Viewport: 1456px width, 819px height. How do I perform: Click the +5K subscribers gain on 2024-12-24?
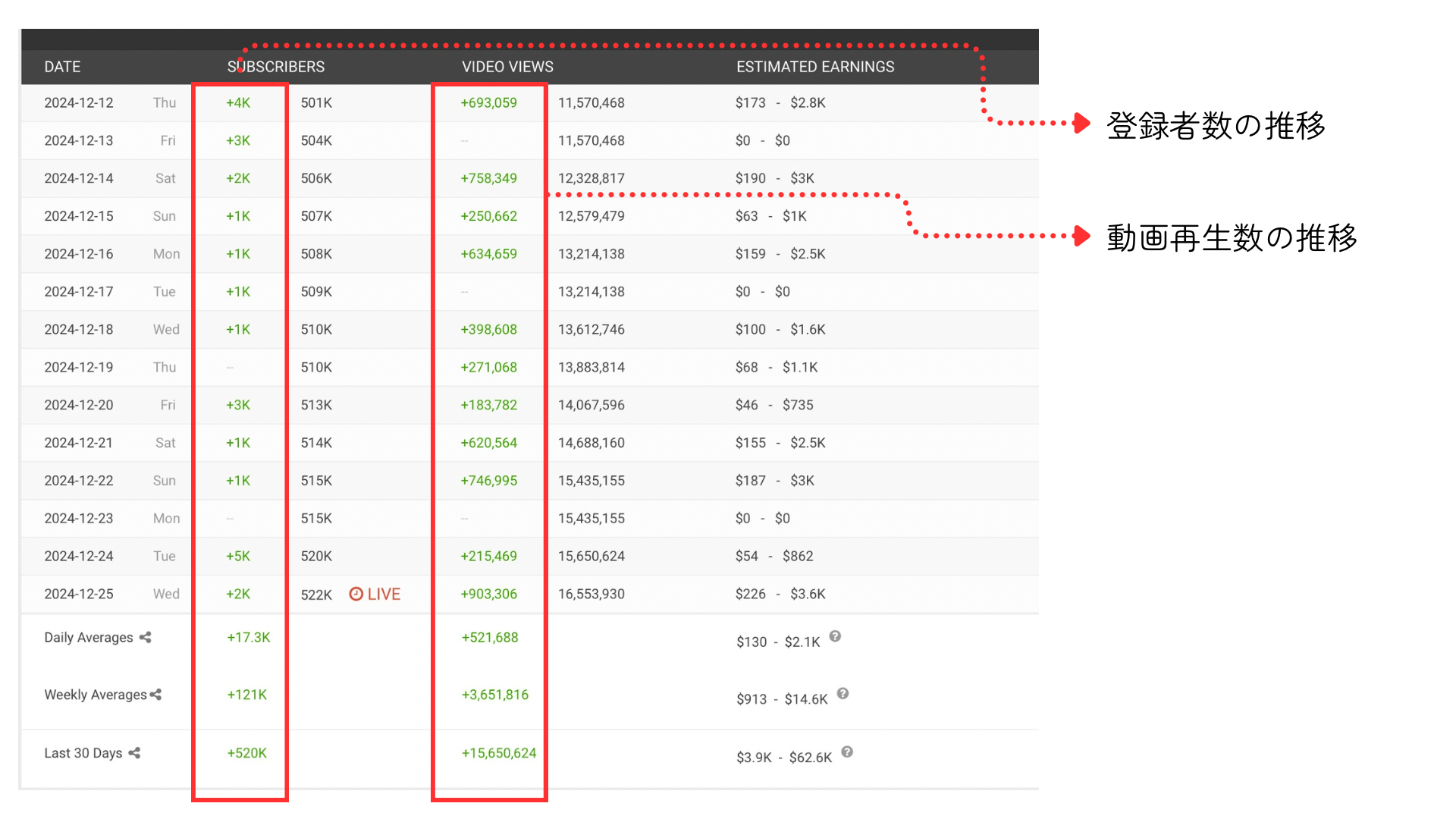238,557
